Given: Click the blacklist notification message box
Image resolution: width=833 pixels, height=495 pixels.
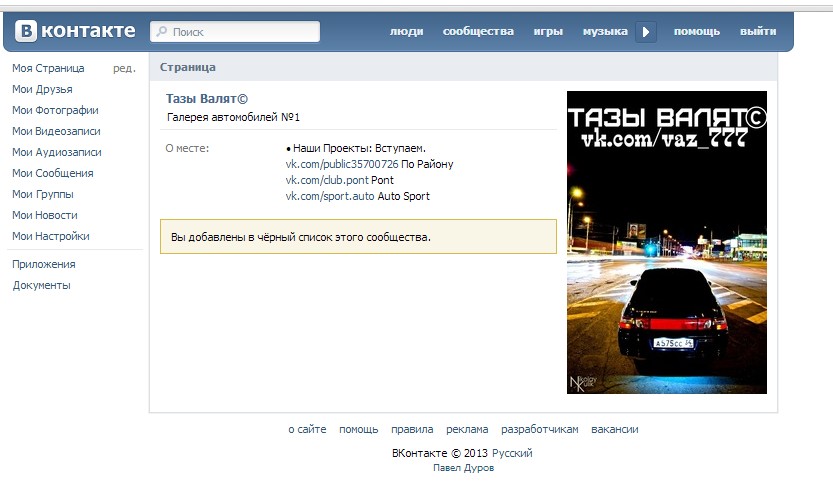Looking at the screenshot, I should tap(358, 236).
